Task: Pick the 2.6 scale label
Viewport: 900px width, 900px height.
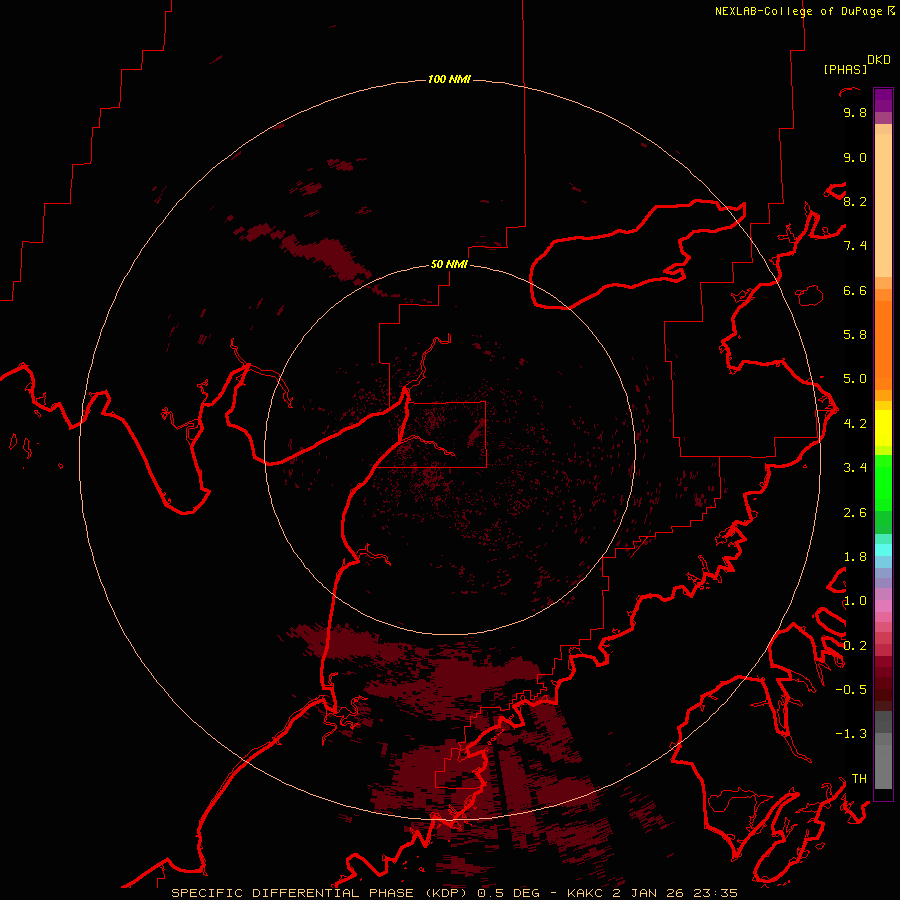Action: tap(855, 513)
